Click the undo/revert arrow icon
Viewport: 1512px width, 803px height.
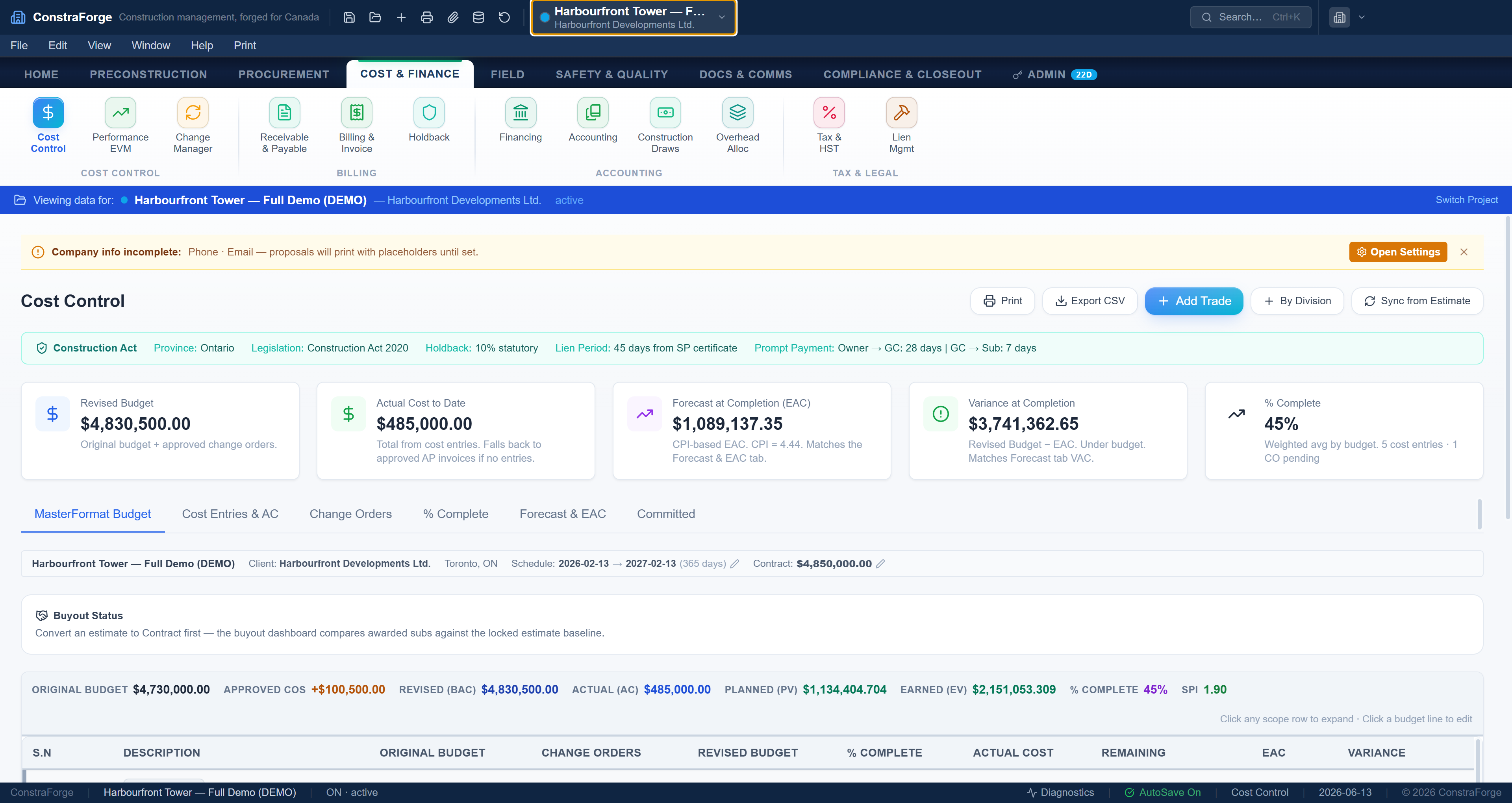tap(504, 17)
